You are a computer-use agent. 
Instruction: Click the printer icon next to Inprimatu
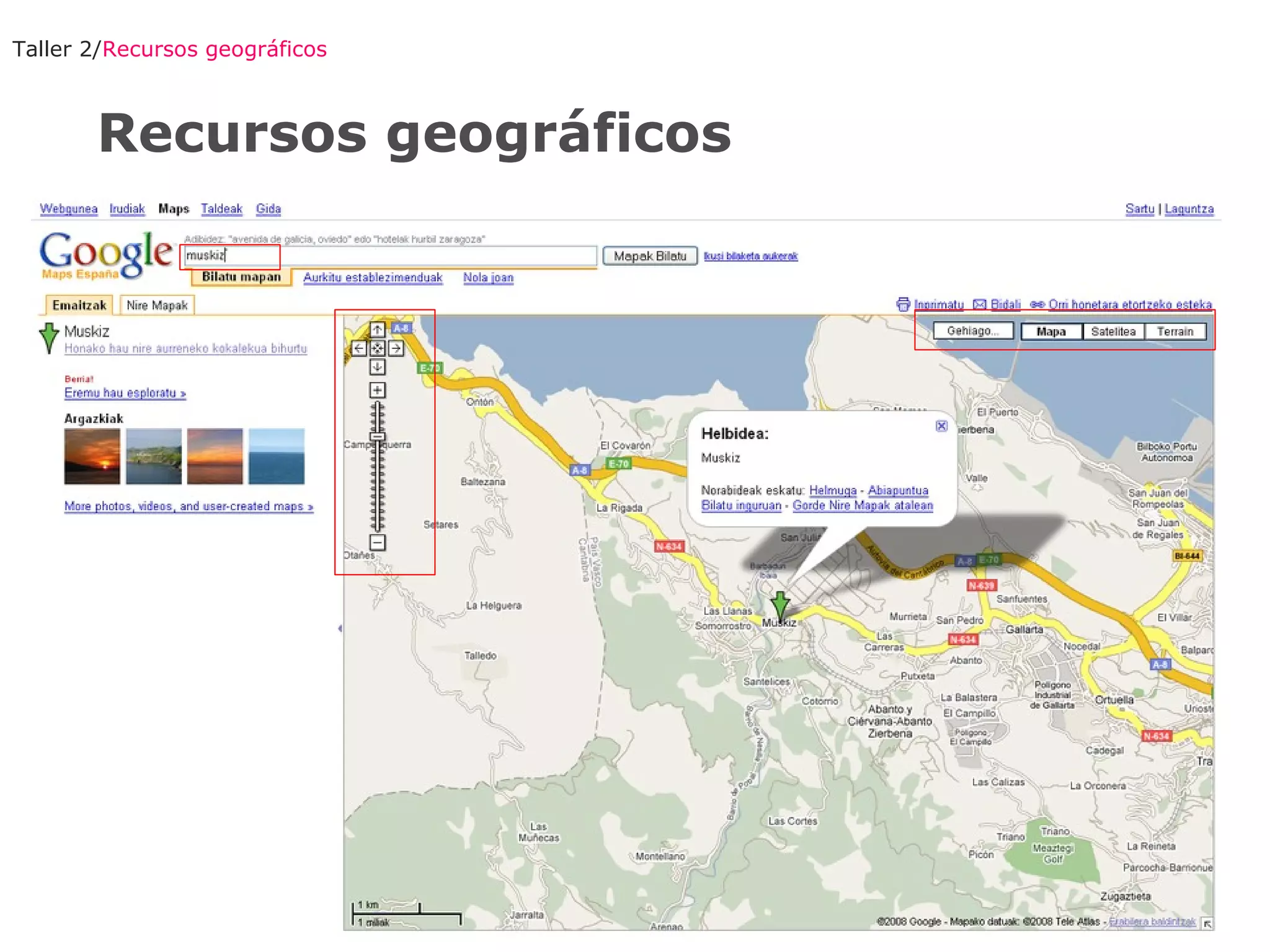click(903, 304)
